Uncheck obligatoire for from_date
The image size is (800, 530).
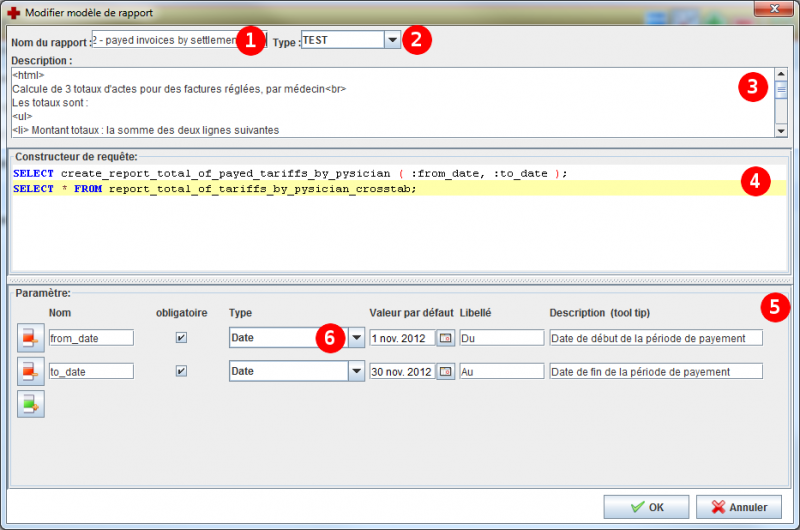(x=181, y=338)
